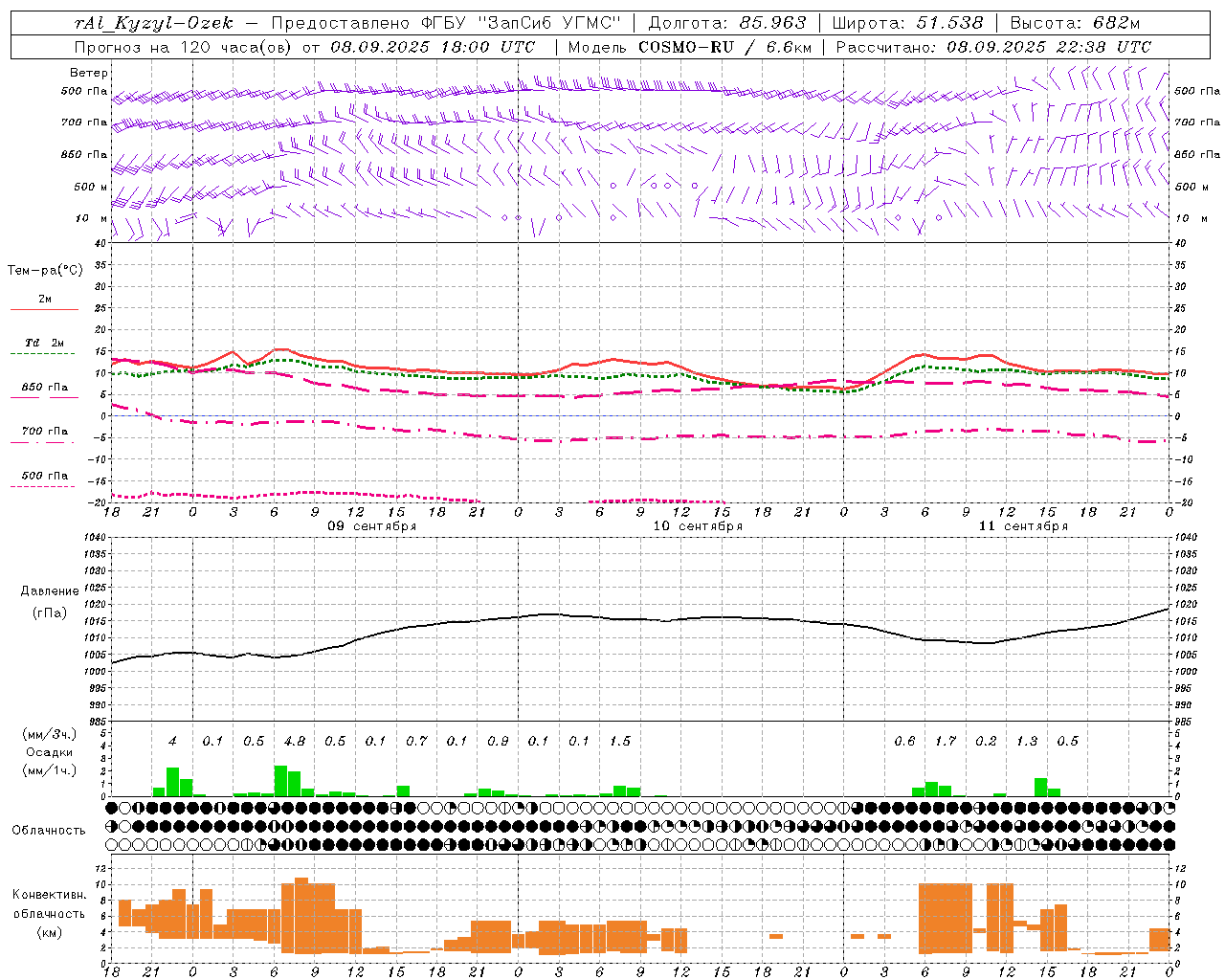1225x980 pixels.
Task: Click the dashed legend line under Td 2м
Action: [x=44, y=353]
